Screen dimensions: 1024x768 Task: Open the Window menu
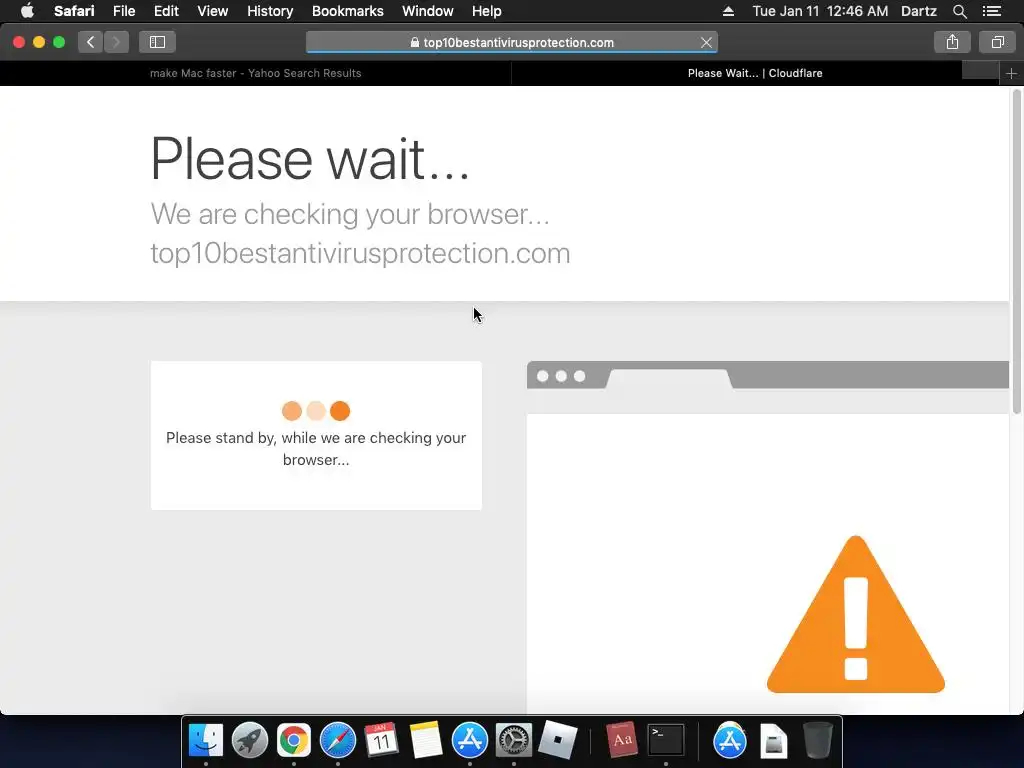point(428,11)
